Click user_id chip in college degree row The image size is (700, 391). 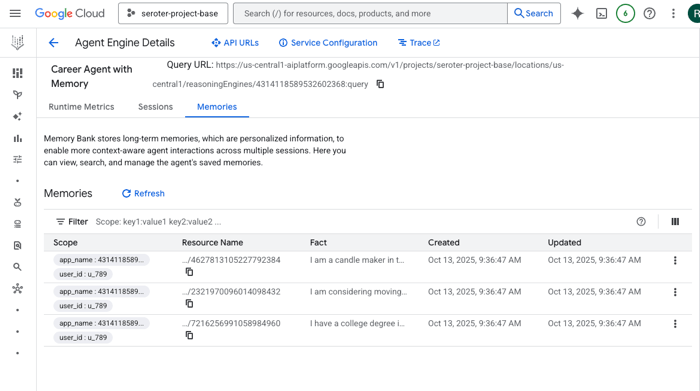pos(83,337)
